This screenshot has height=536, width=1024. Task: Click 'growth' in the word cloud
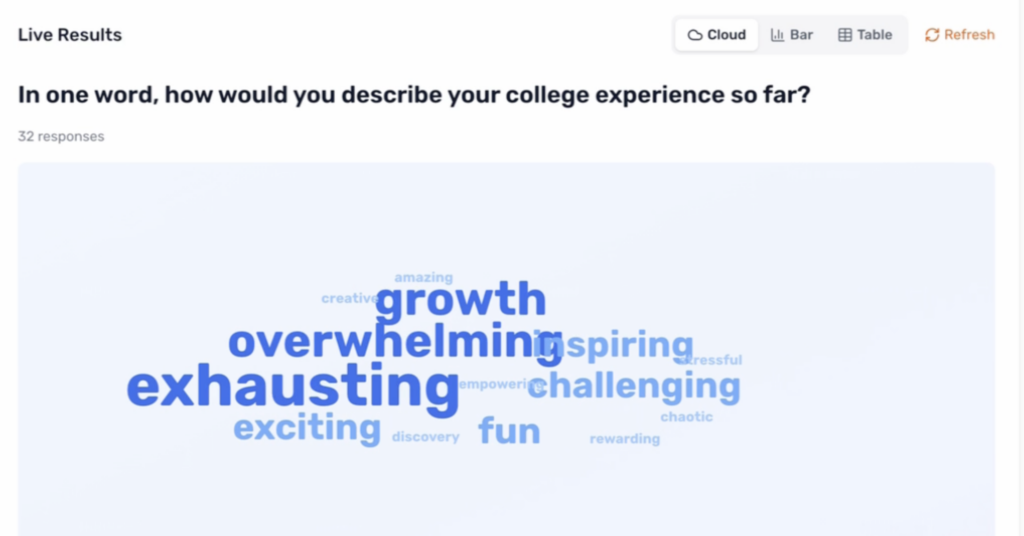[461, 300]
